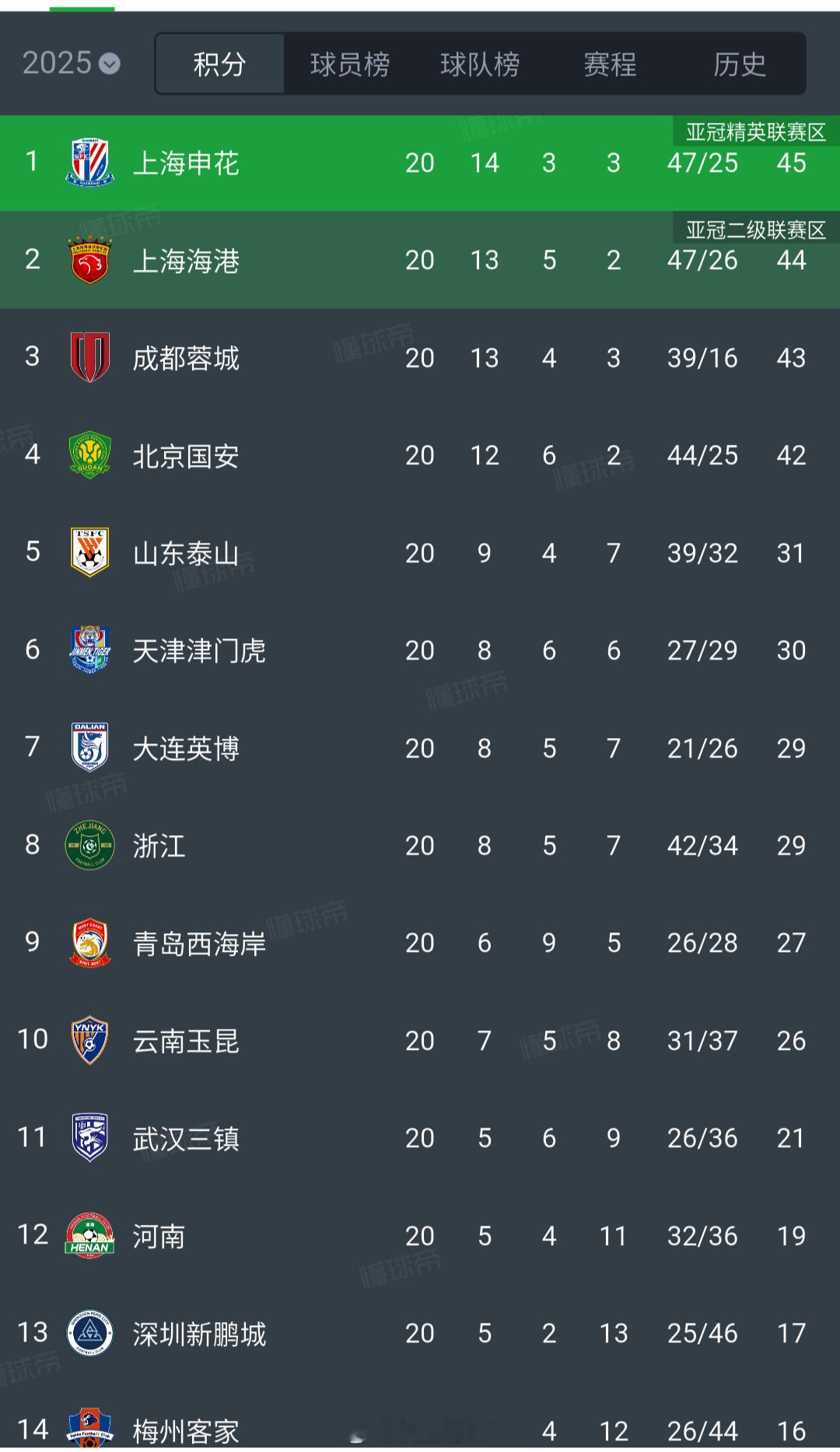Switch to the 球员榜 tab
This screenshot has width=840, height=1452.
[x=350, y=64]
